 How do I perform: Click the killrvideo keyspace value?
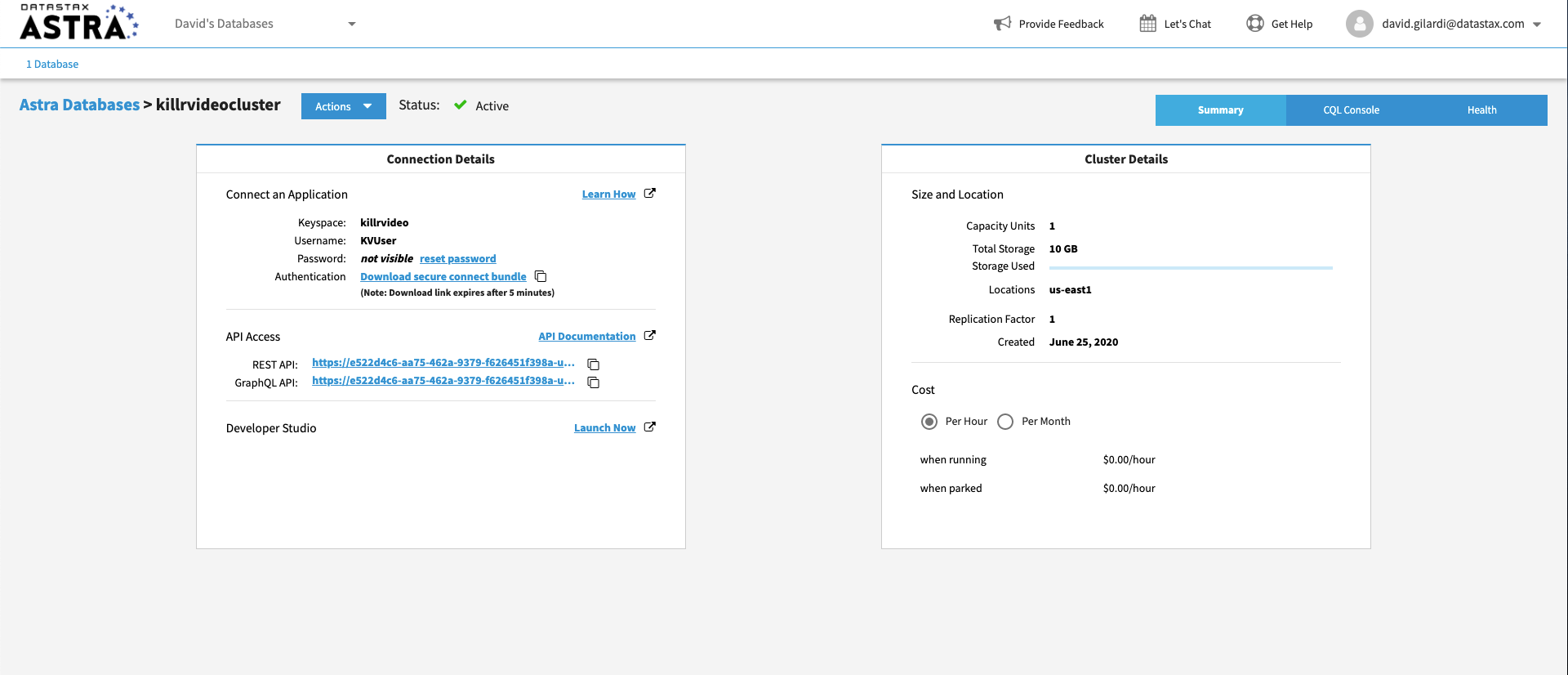click(x=384, y=222)
